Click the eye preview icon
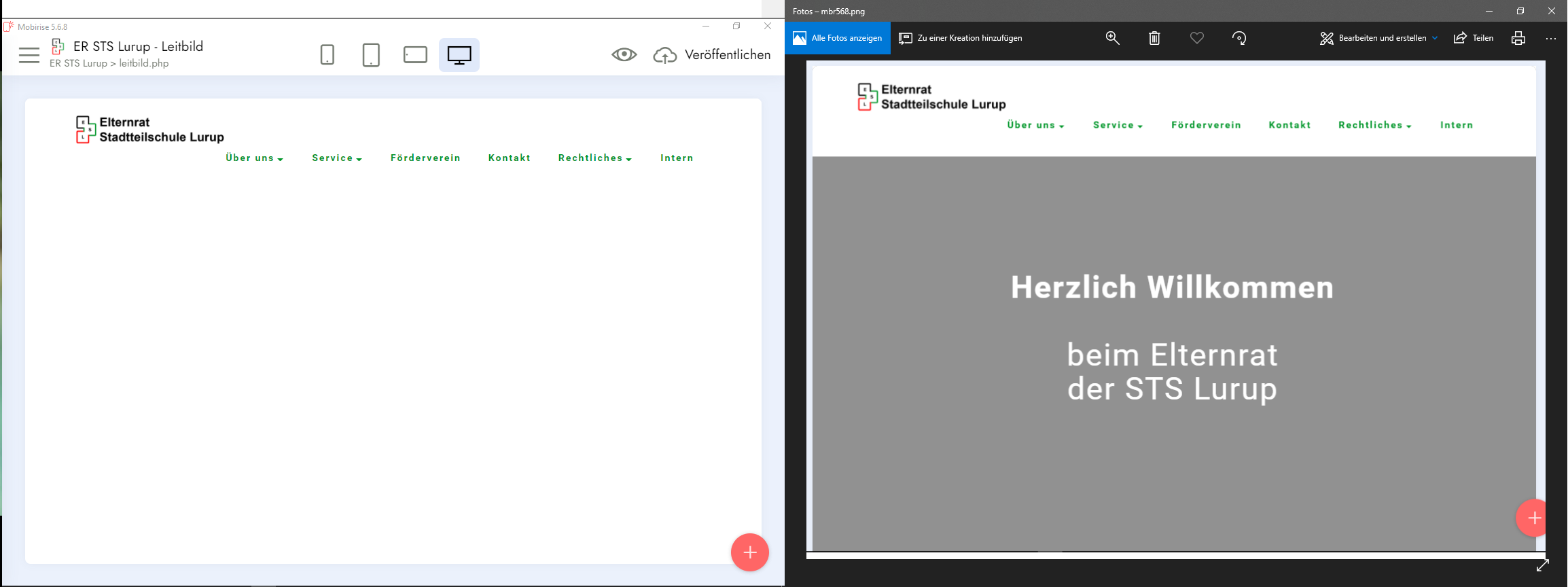This screenshot has height=587, width=1568. pos(624,55)
